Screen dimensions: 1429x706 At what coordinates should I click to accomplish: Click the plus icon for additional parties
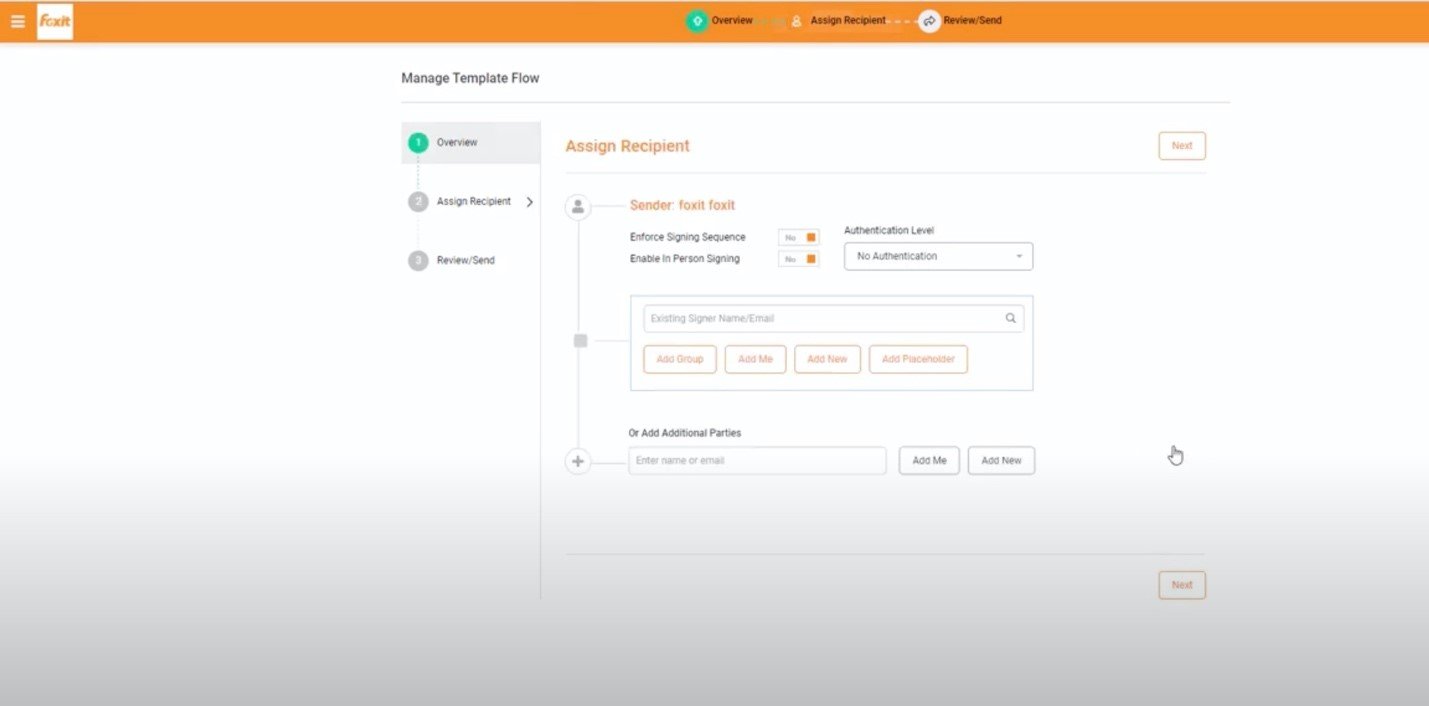[578, 462]
